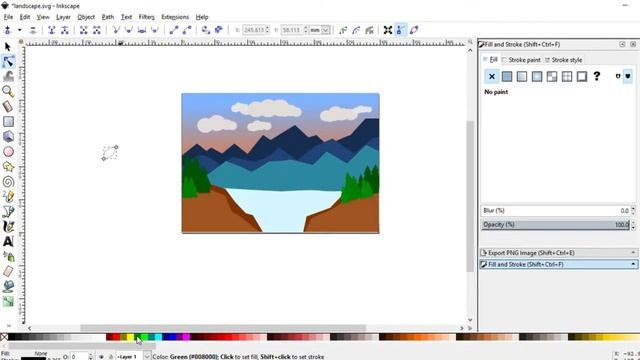Select the Calligraphy tool
Screen dimensions: 640x360
pyautogui.click(x=8, y=226)
